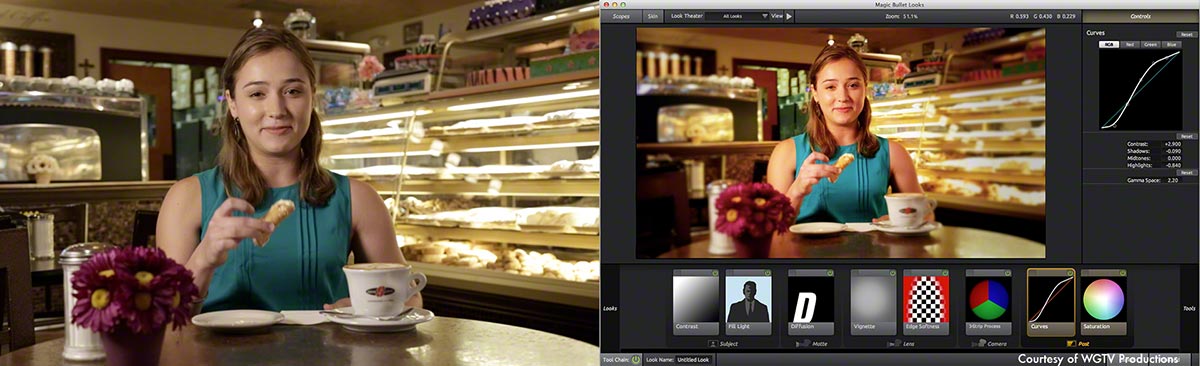Image resolution: width=1200 pixels, height=366 pixels.
Task: Toggle the Skin overlay button
Action: click(652, 16)
